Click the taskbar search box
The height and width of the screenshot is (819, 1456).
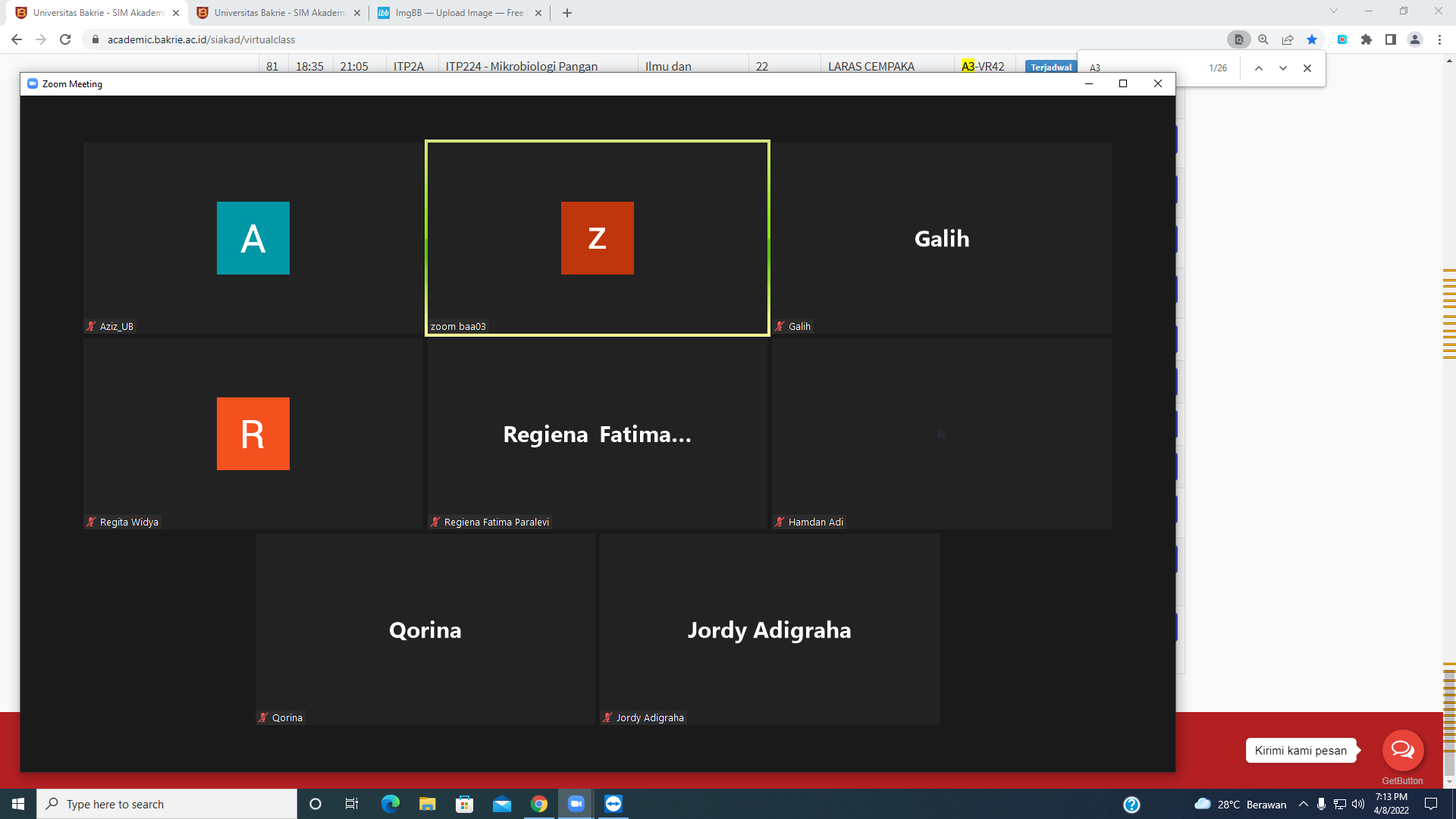(x=167, y=804)
